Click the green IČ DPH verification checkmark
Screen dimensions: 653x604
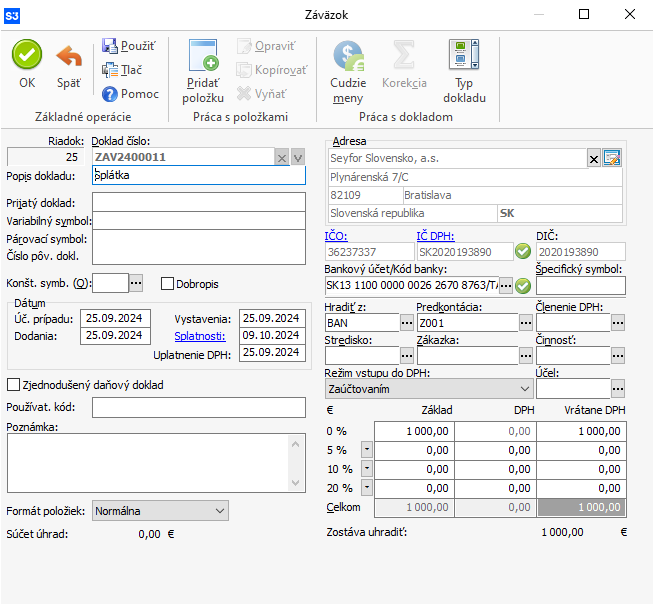[x=523, y=251]
